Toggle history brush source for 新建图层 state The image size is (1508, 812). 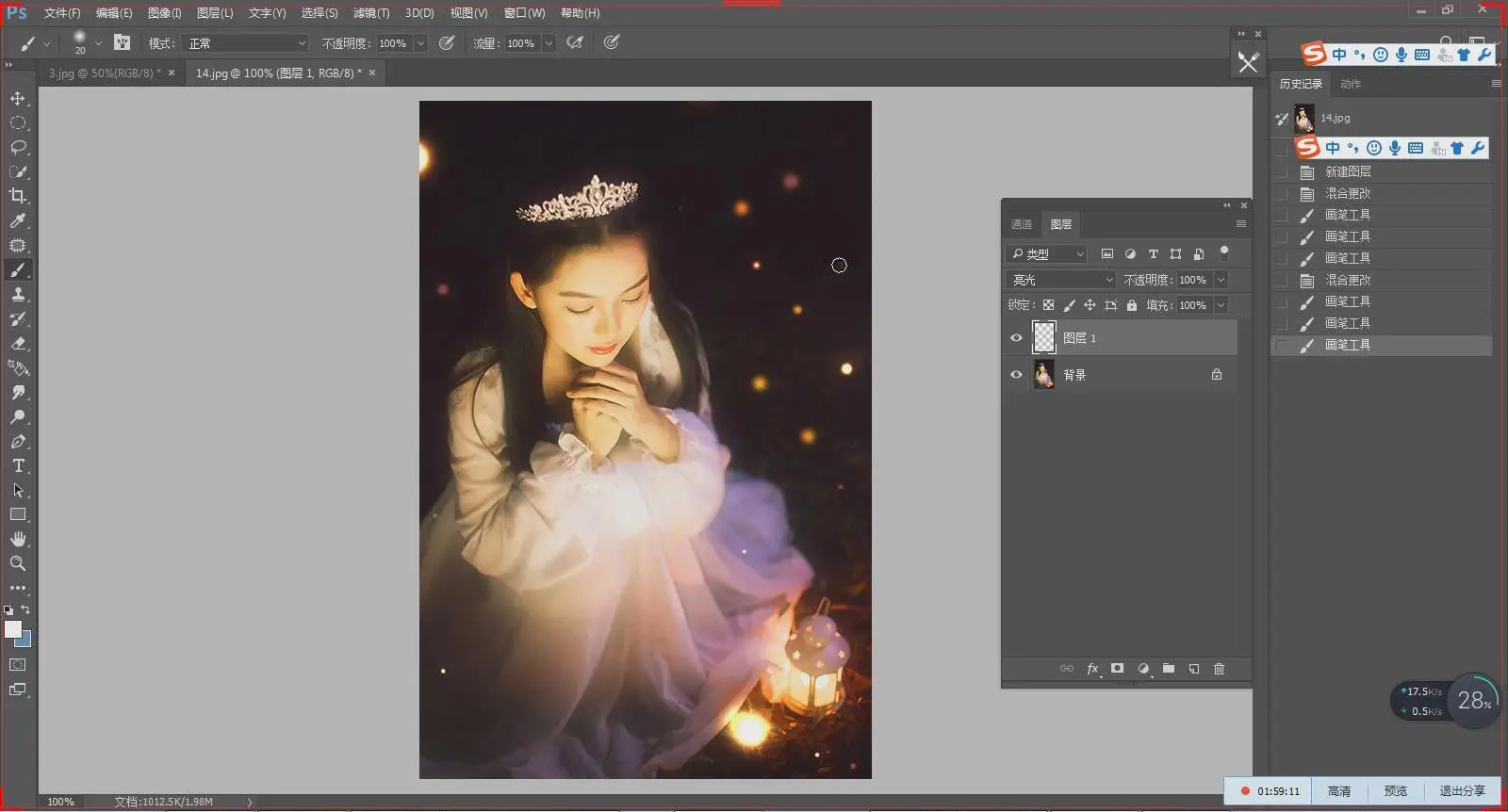[x=1281, y=171]
